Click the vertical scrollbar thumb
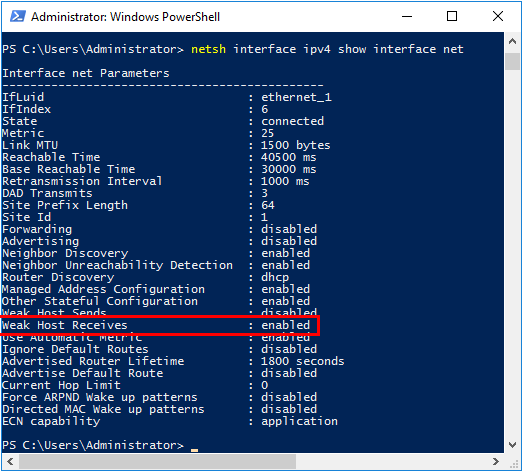Image resolution: width=522 pixels, height=471 pixels. coord(512,61)
